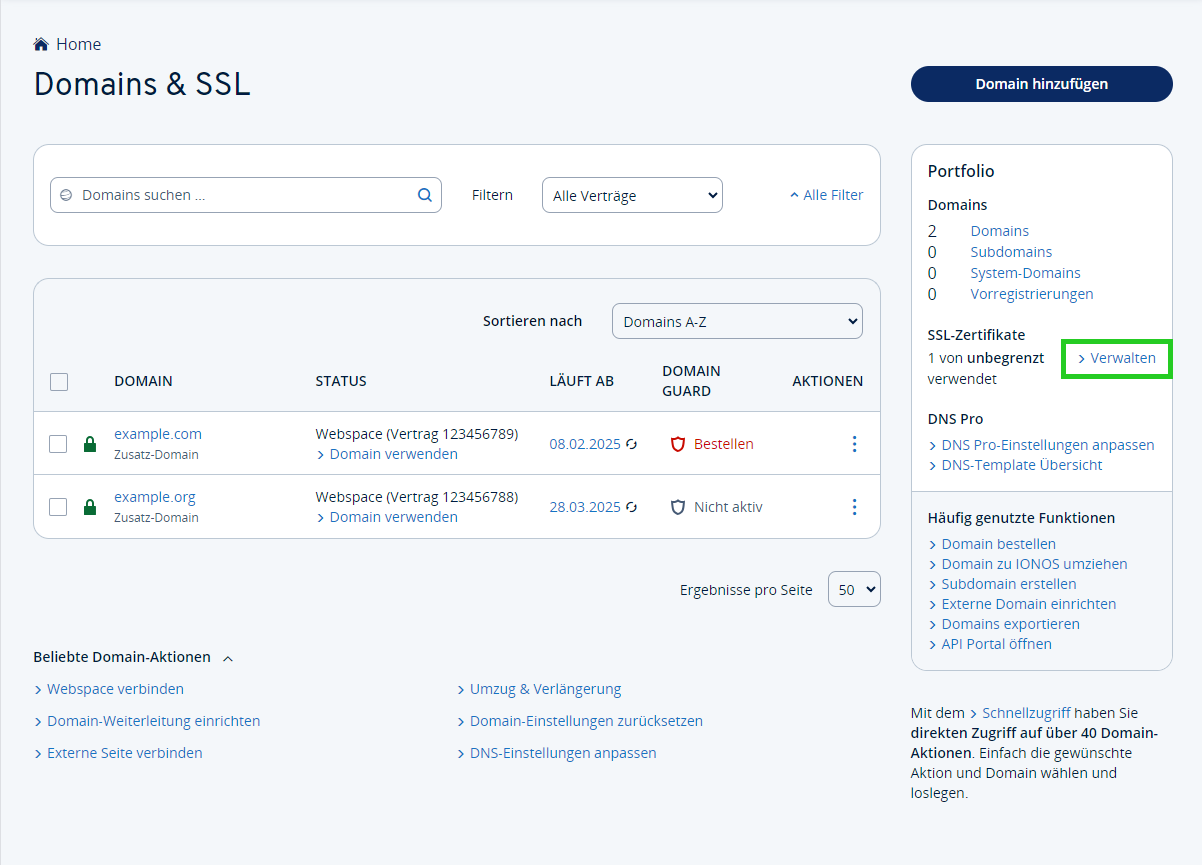Screen dimensions: 1202x865
Task: Click the icon inside the domain search box
Action: click(66, 195)
